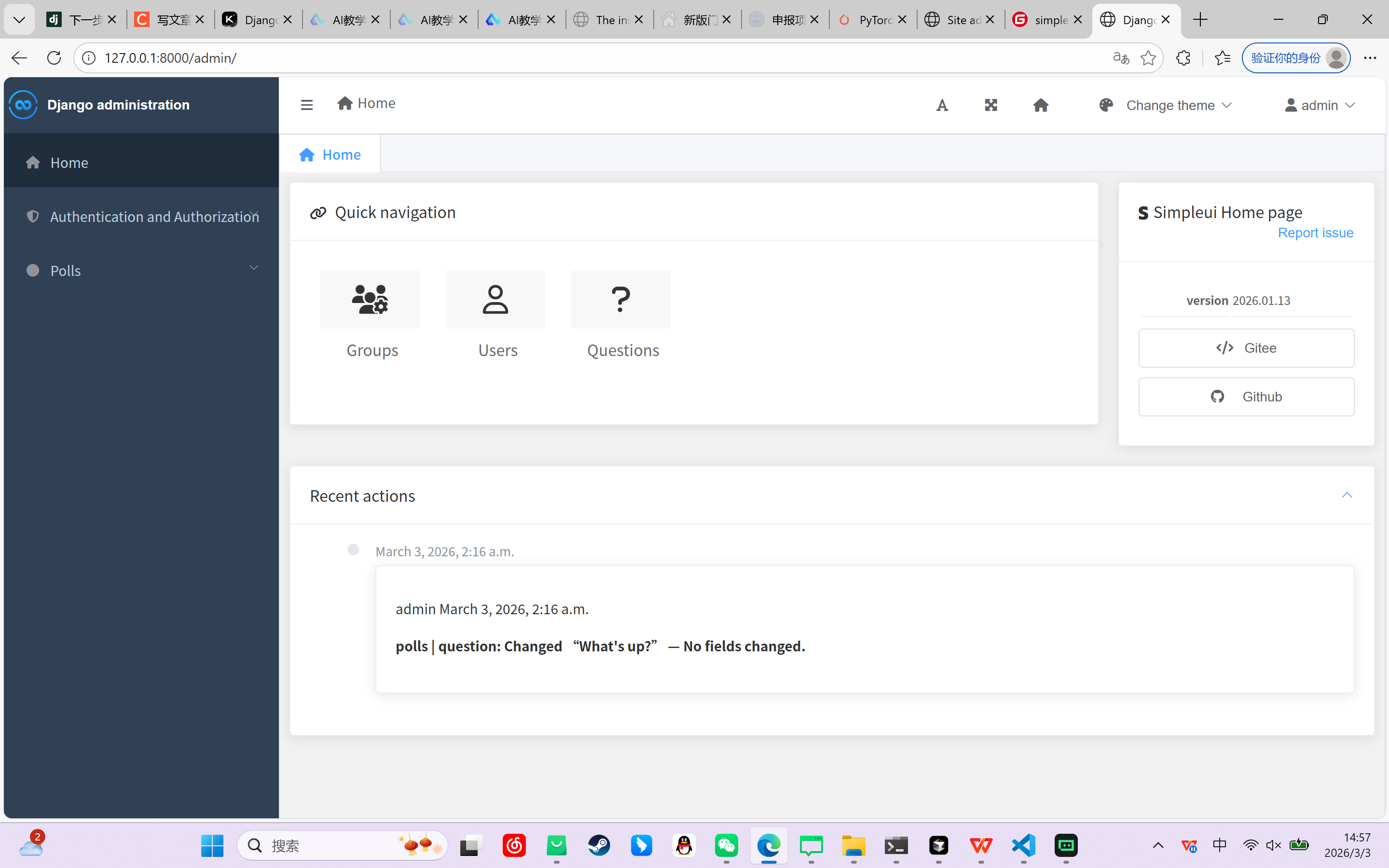The image size is (1389, 868).
Task: Click the font size 'A' icon
Action: tap(942, 106)
